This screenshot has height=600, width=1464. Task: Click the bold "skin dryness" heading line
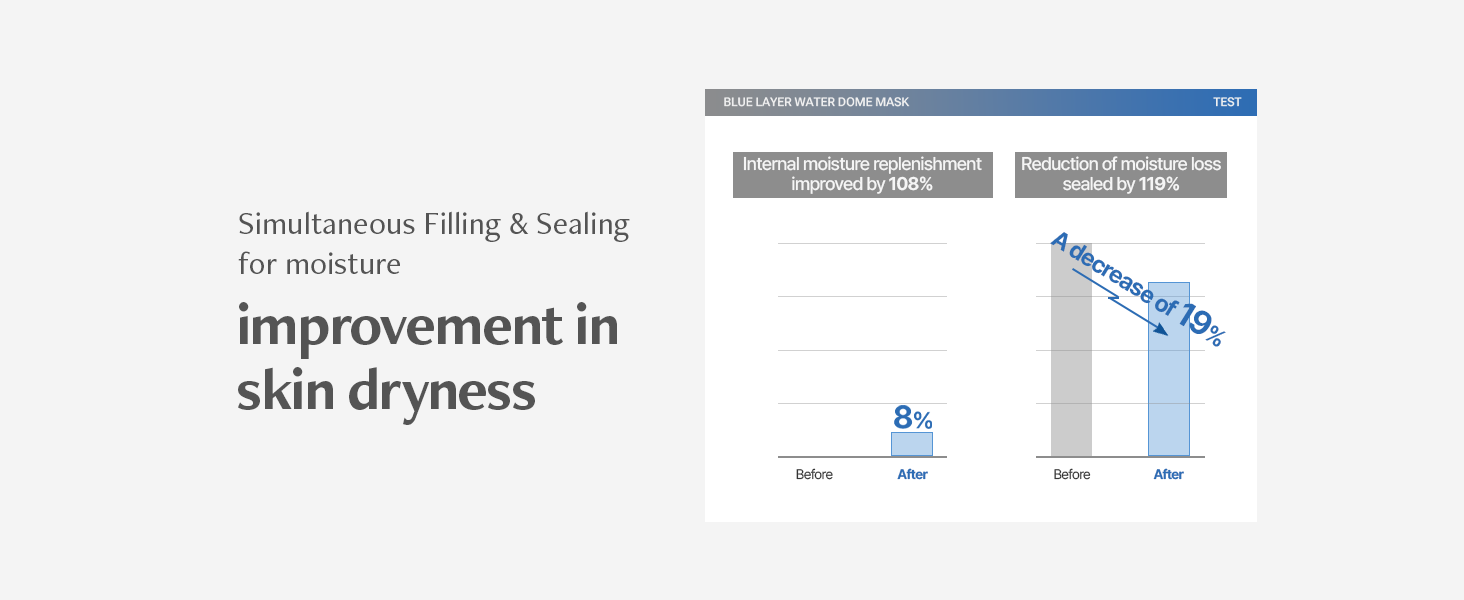click(386, 391)
